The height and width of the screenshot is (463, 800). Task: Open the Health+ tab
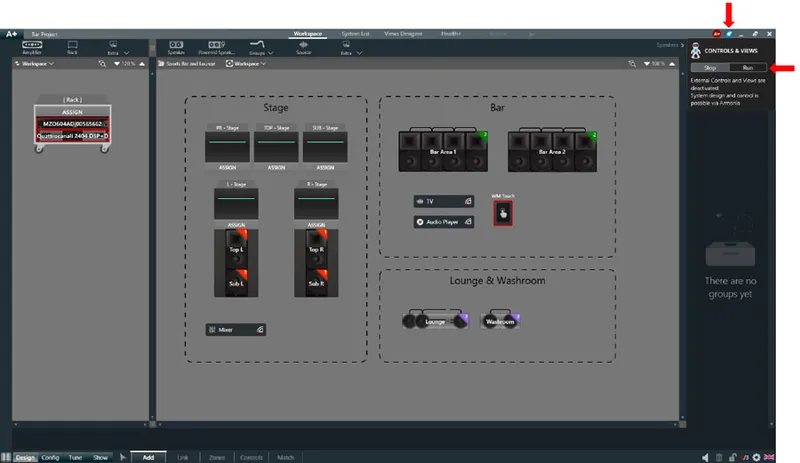click(x=451, y=34)
